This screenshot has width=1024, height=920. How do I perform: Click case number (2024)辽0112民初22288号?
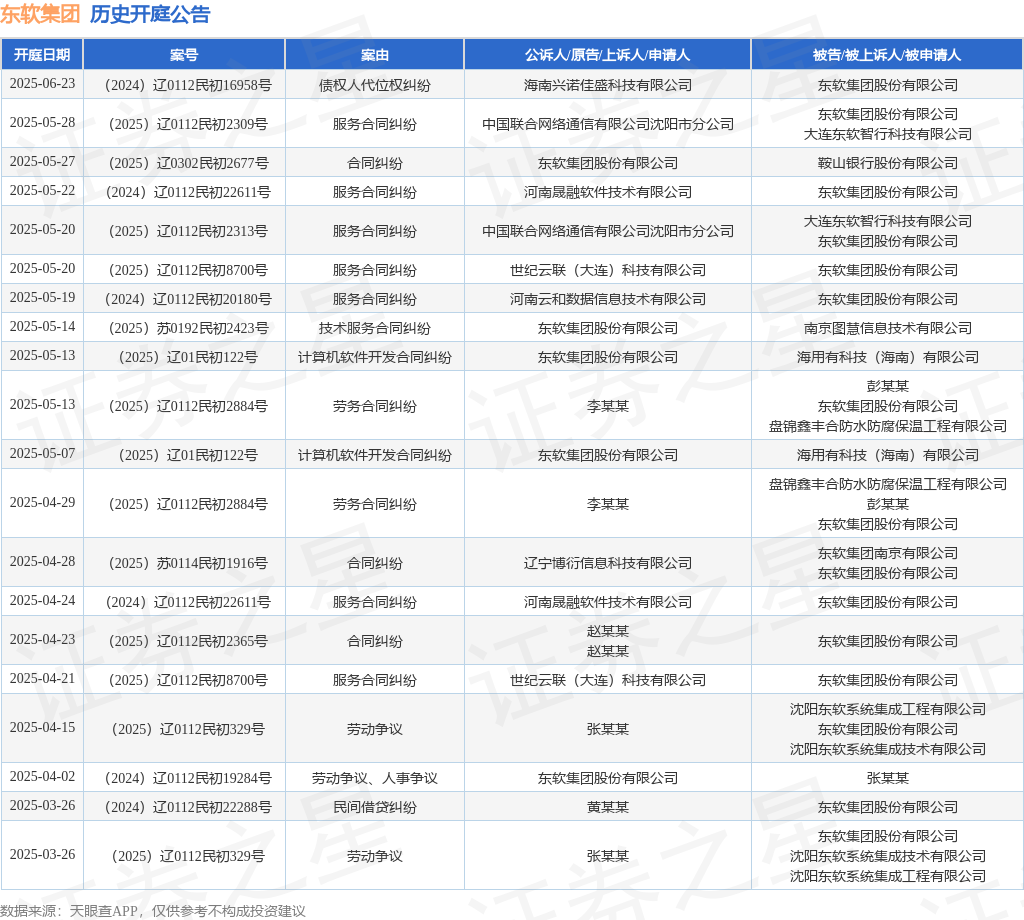pyautogui.click(x=188, y=808)
